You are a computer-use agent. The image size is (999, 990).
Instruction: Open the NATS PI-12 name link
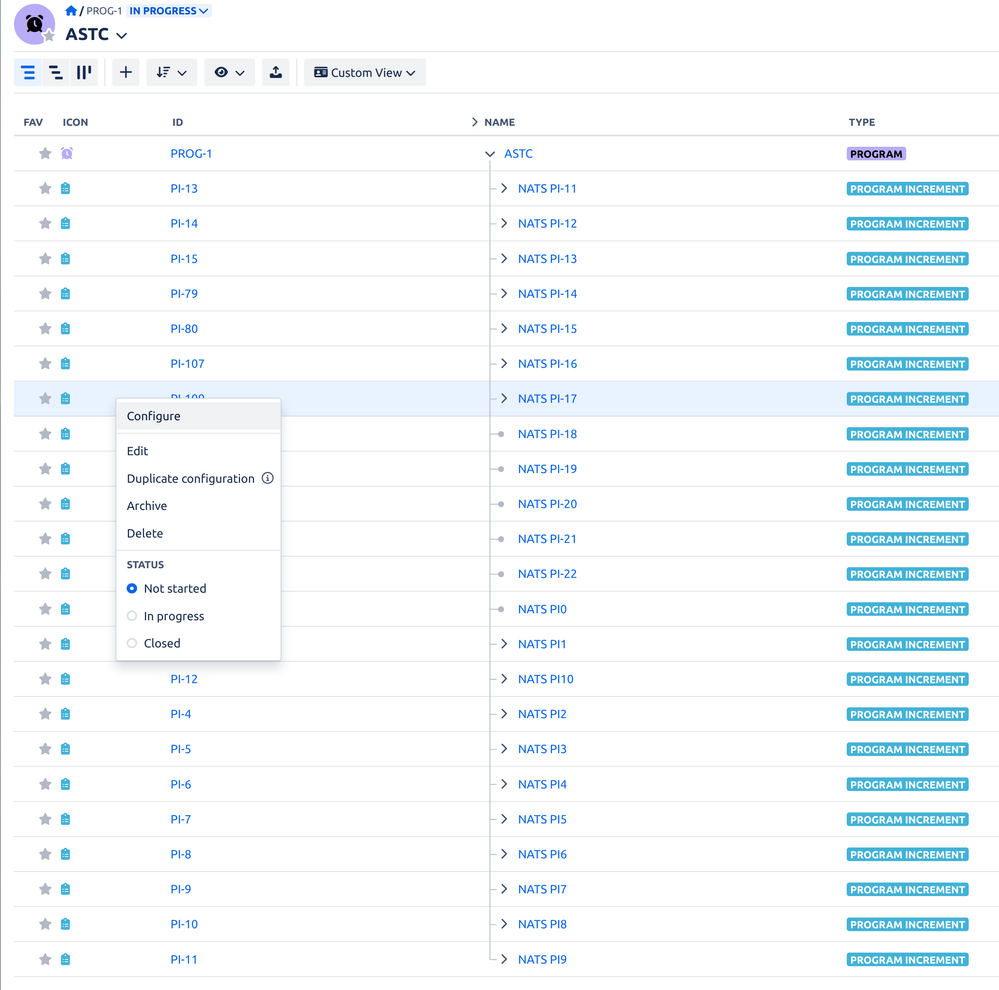547,224
